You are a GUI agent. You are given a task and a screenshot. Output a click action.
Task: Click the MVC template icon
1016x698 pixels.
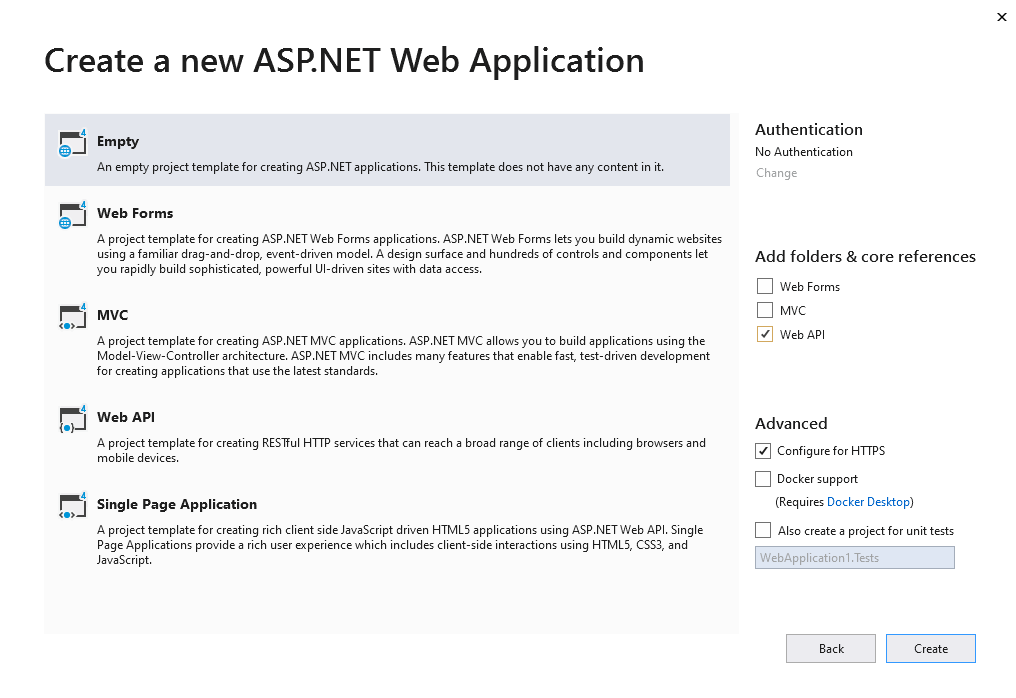(72, 317)
